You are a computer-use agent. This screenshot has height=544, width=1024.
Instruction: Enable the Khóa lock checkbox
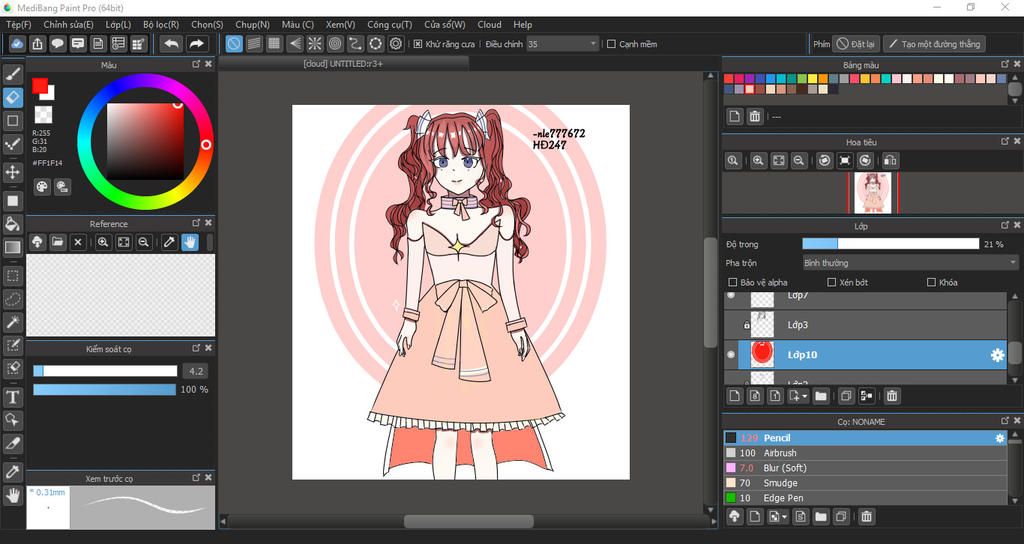931,282
